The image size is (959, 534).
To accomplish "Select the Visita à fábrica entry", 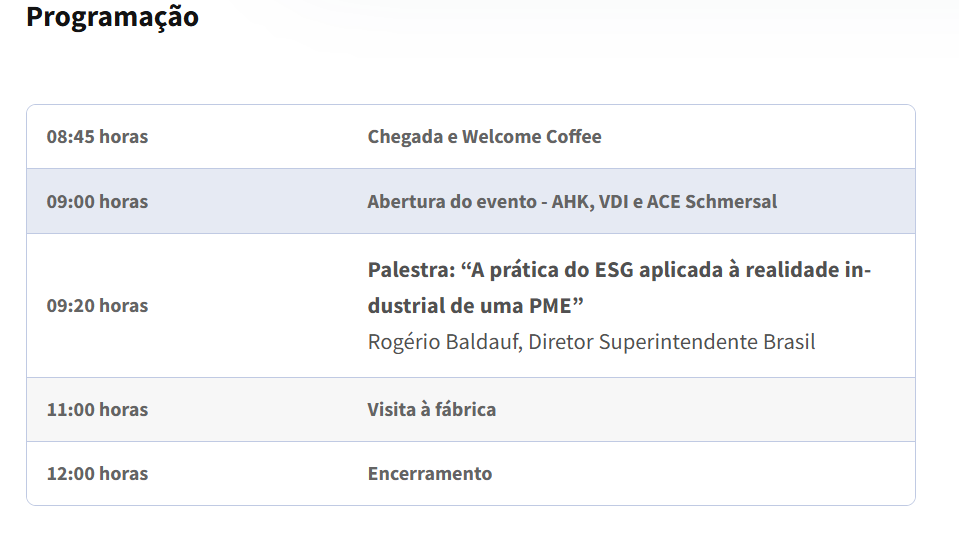I will point(431,410).
